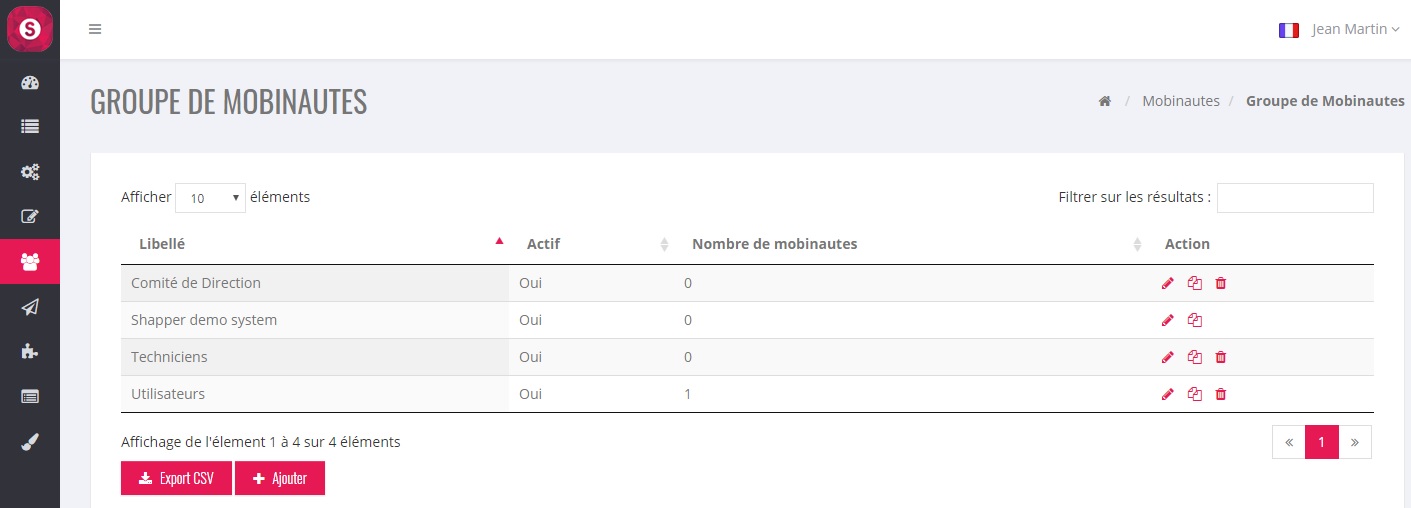Toggle the hamburger sidebar menu
The image size is (1411, 508).
pos(95,29)
